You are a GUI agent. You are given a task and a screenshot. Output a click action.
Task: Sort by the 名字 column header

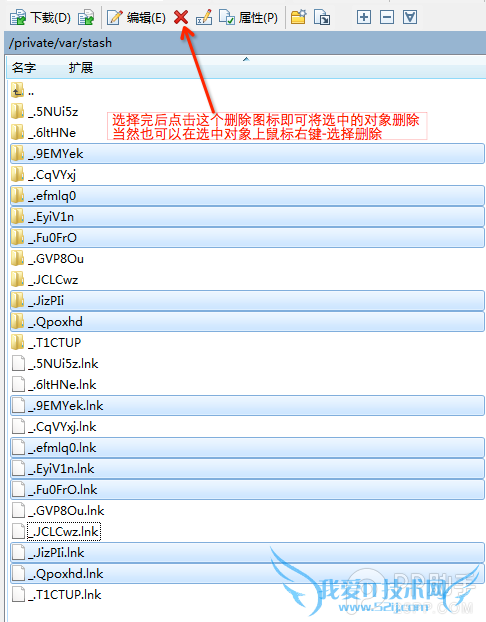pyautogui.click(x=24, y=67)
